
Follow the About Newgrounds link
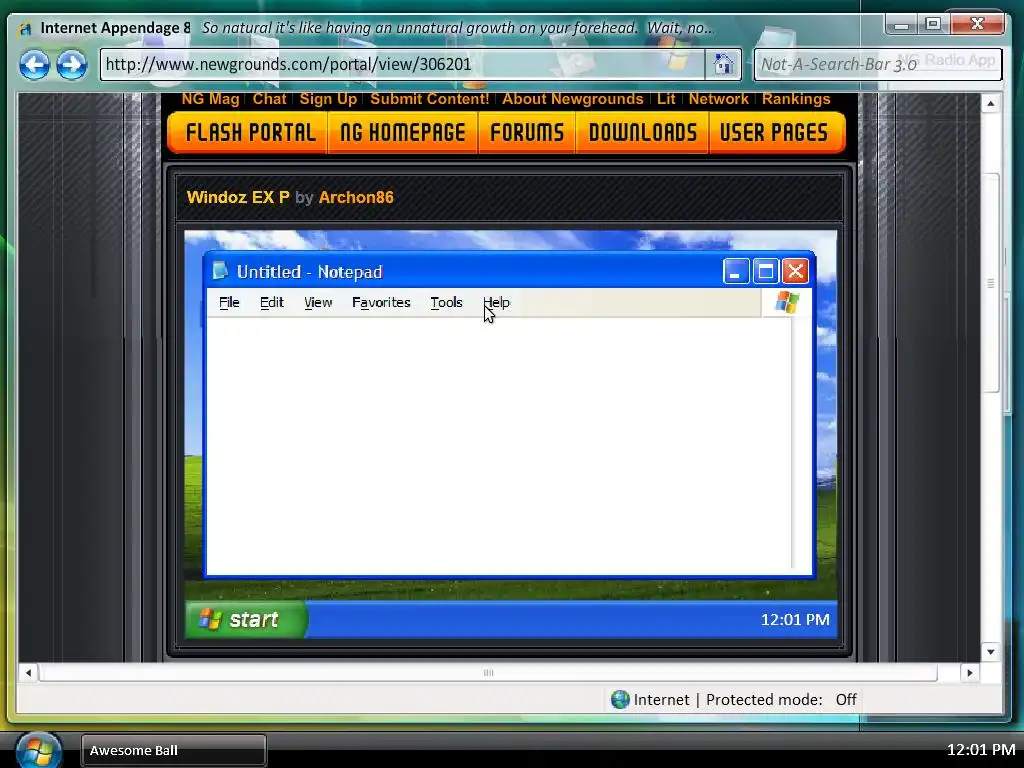click(x=573, y=99)
